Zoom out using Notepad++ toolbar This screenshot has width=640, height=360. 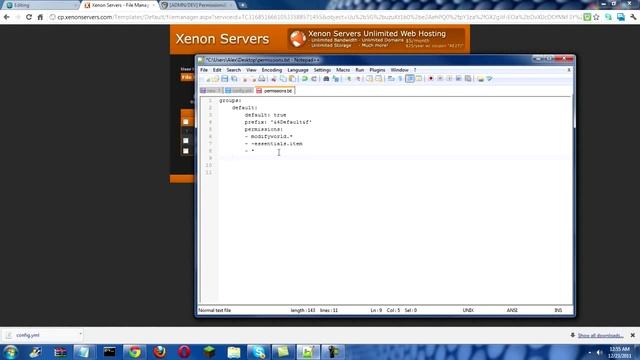(x=358, y=78)
